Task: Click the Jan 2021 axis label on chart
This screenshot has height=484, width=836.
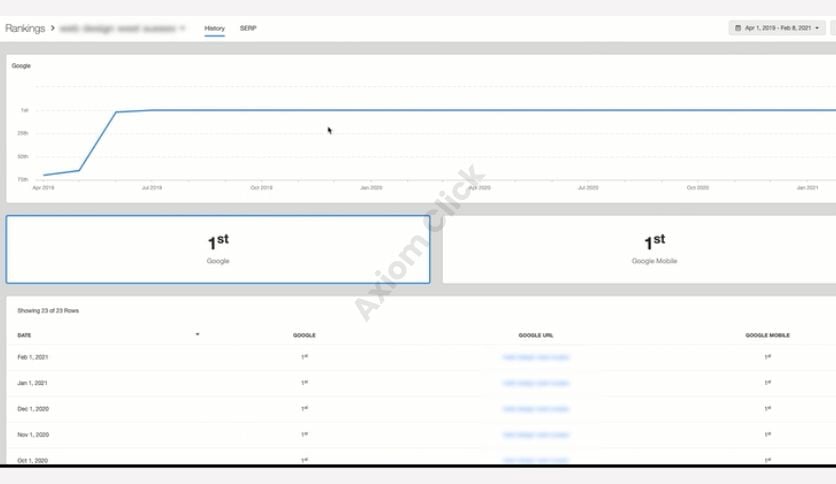Action: coord(807,188)
